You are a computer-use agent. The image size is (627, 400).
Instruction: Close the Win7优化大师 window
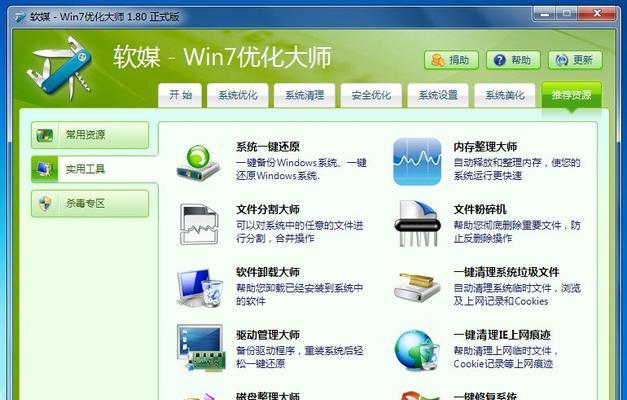pos(597,13)
